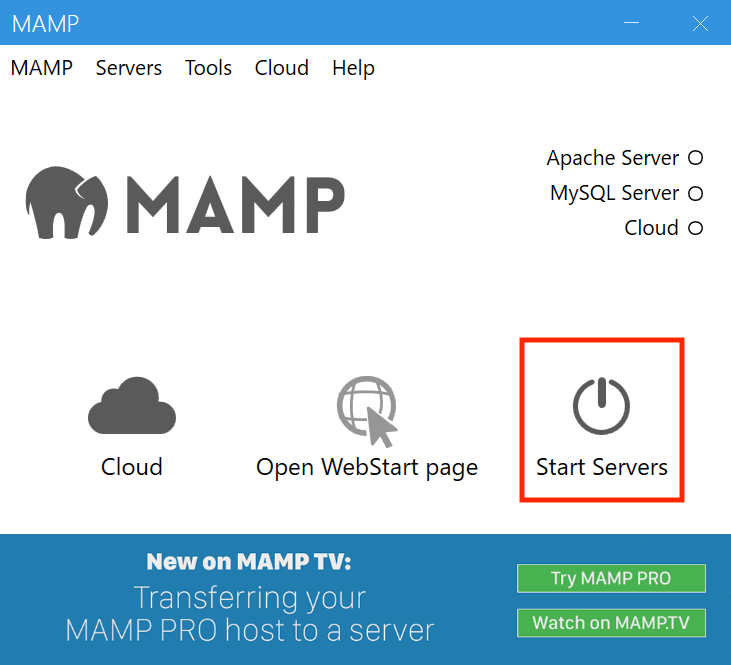Click the MySQL Server status indicator
The width and height of the screenshot is (731, 665).
[x=695, y=193]
